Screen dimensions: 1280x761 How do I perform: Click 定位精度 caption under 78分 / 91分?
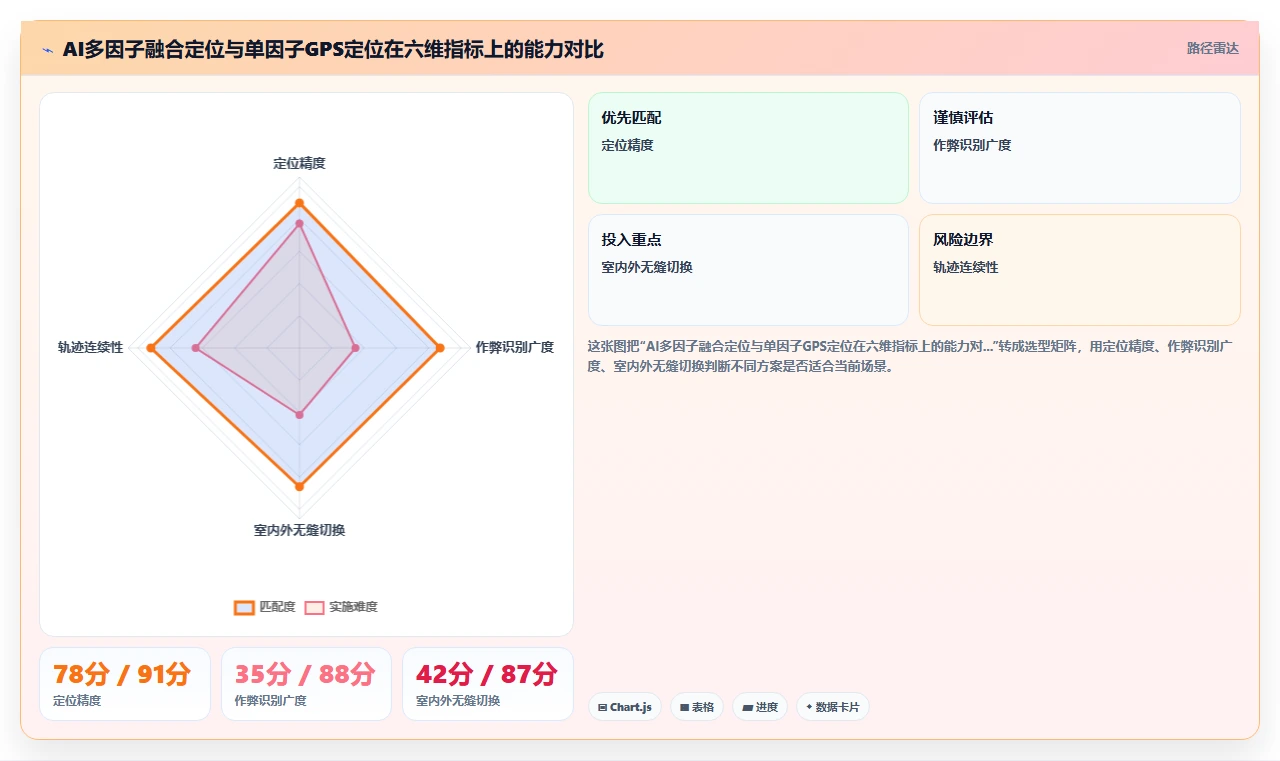(x=77, y=701)
